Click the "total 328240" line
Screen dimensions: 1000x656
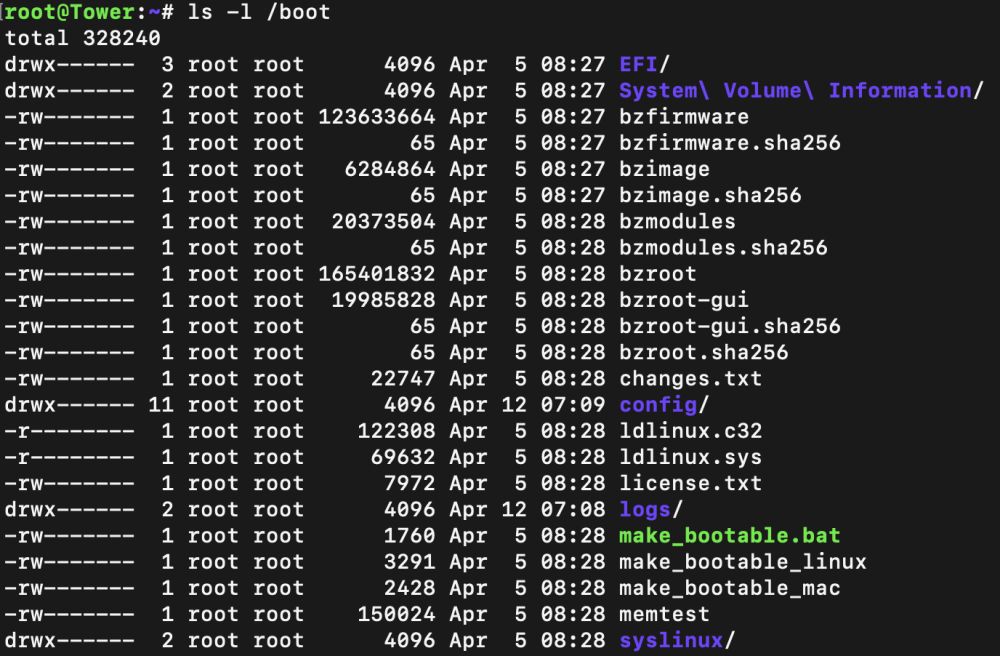[82, 38]
